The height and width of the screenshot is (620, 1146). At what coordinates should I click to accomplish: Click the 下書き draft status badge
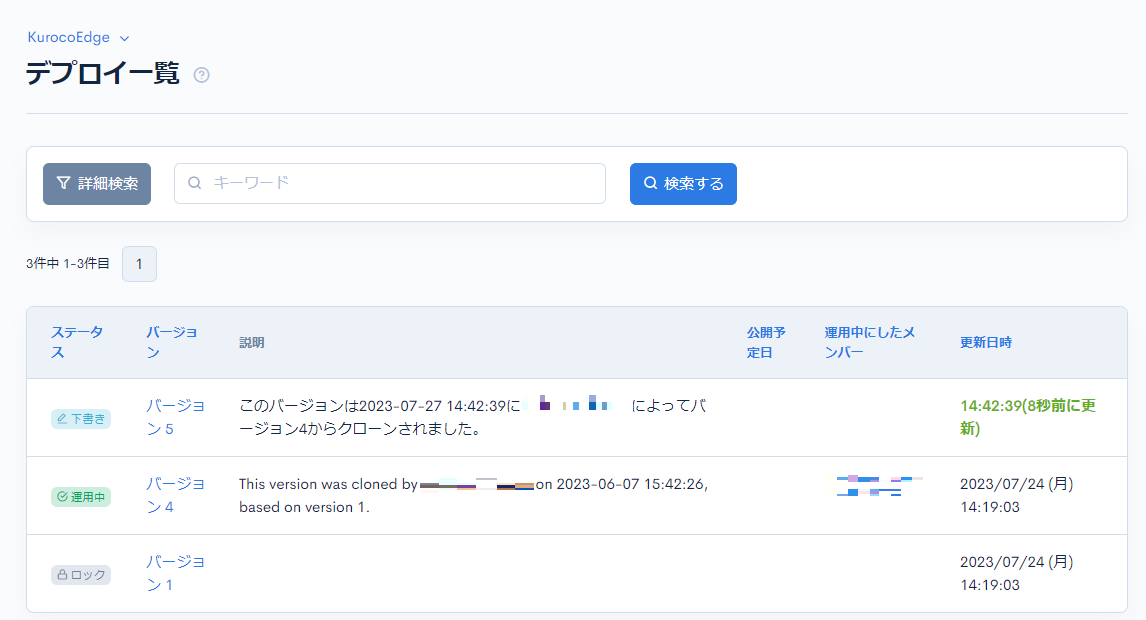81,419
